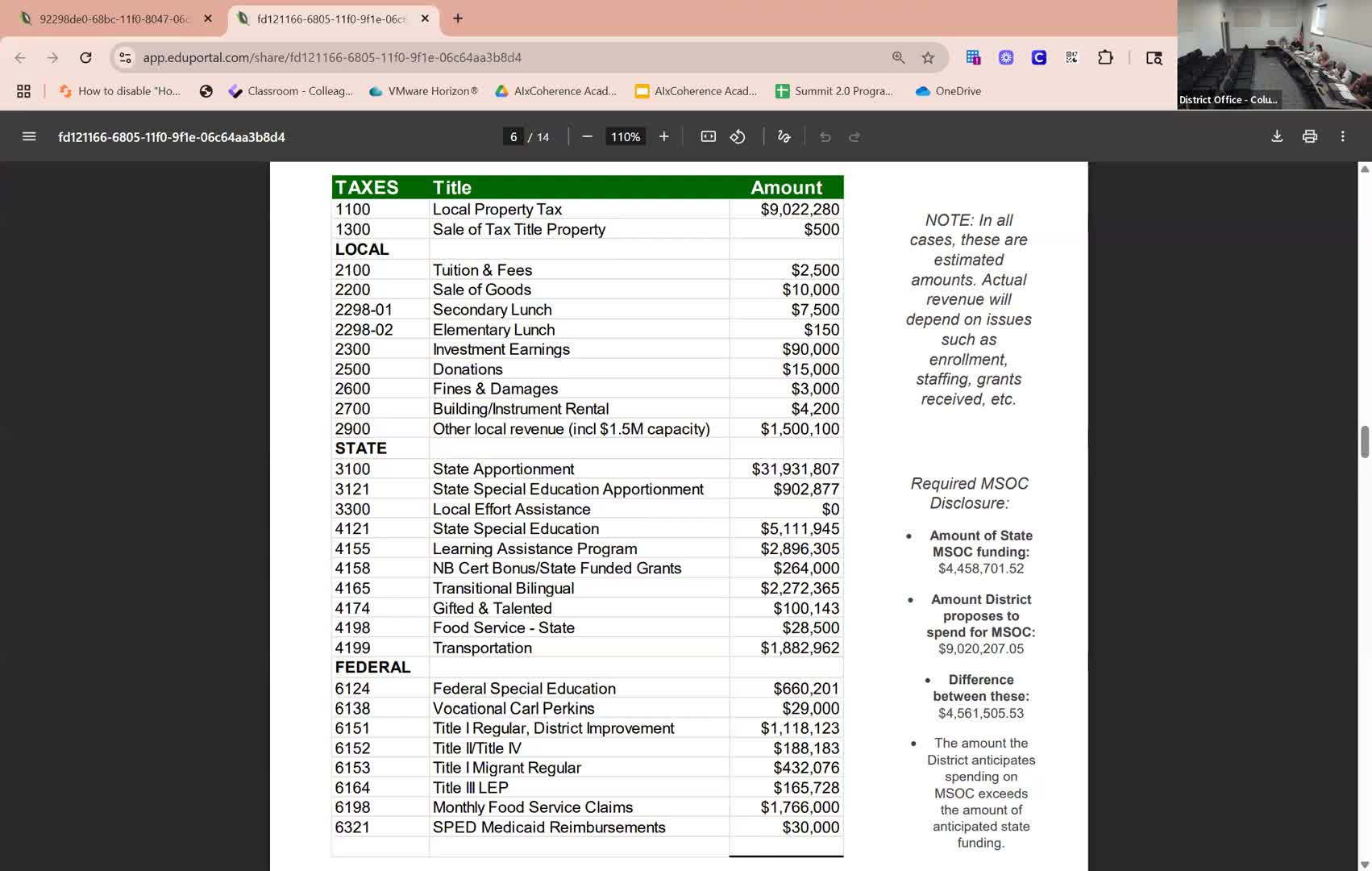The height and width of the screenshot is (871, 1372).
Task: Click the vertical scrollbar thumb
Action: point(1365,441)
